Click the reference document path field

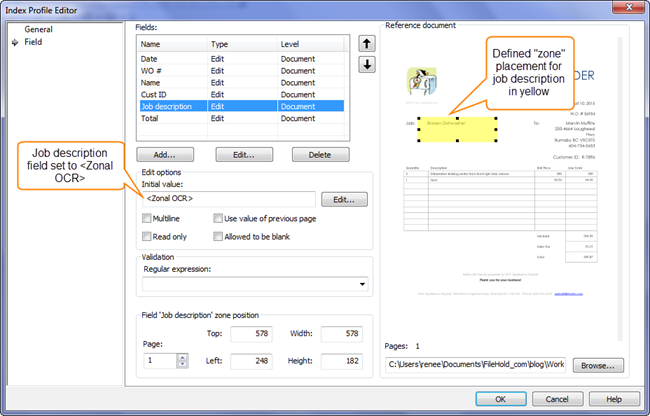point(475,365)
